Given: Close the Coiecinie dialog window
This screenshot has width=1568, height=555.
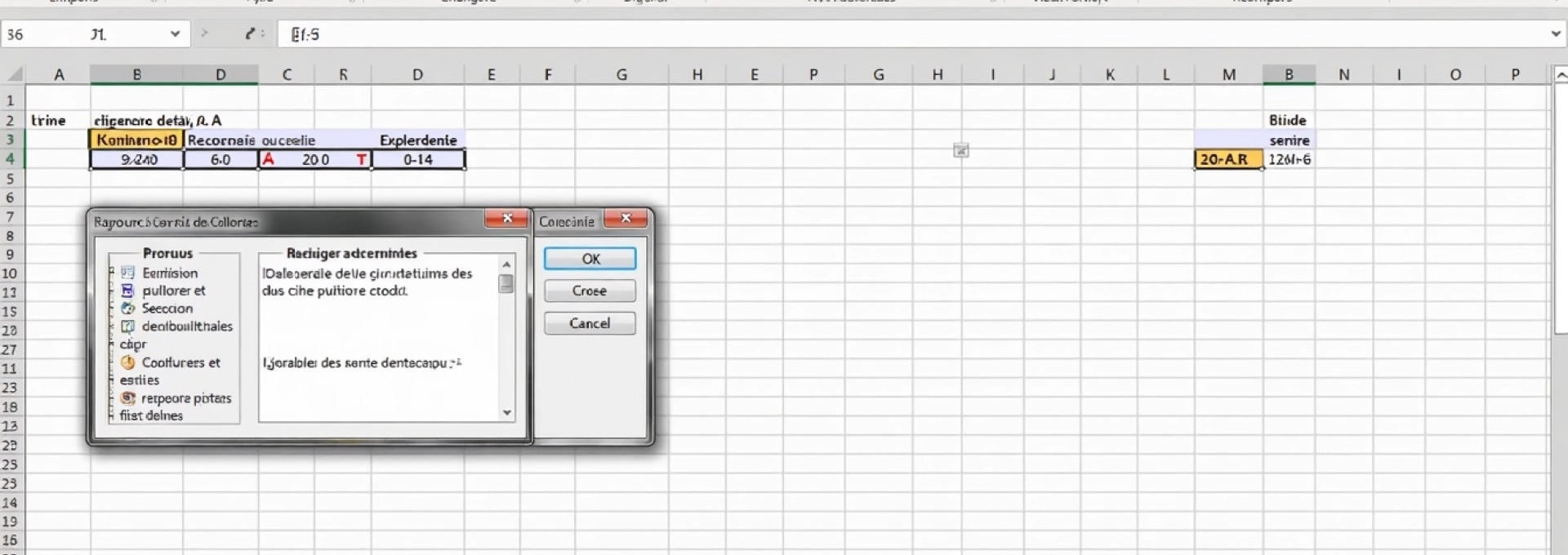Looking at the screenshot, I should point(626,219).
